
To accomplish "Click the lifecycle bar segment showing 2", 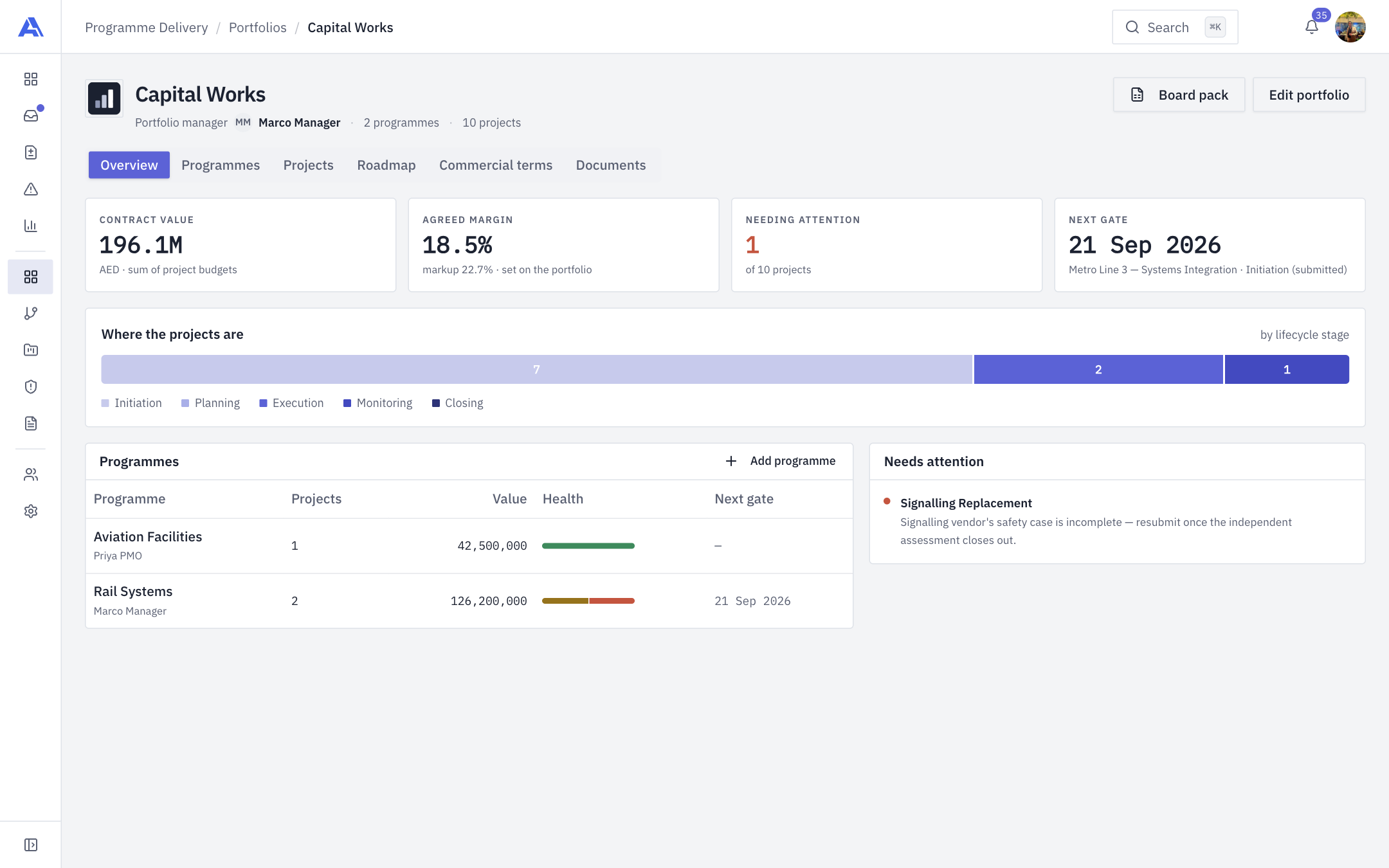I will (1098, 370).
